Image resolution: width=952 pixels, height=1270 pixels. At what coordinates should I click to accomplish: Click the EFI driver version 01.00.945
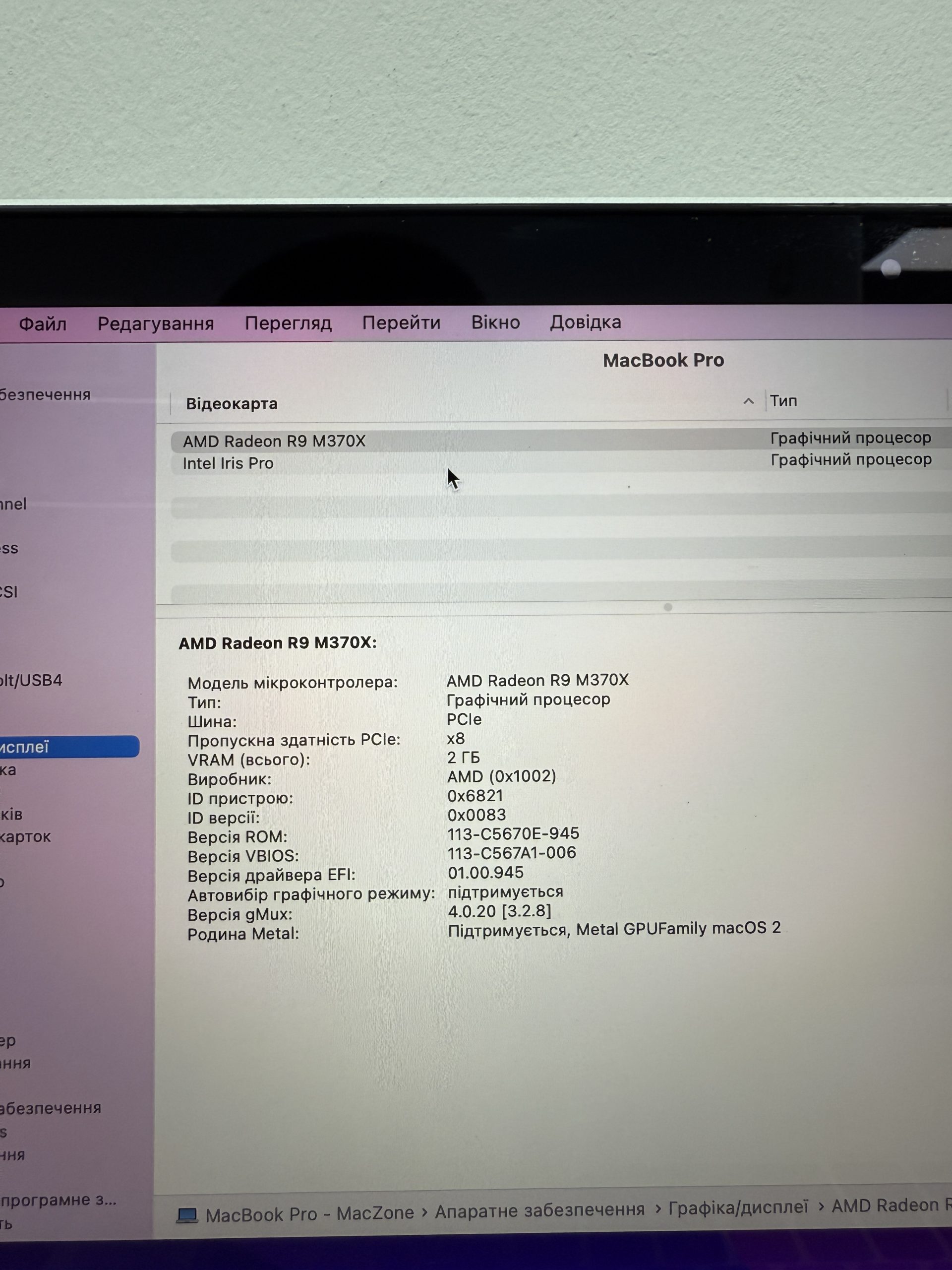[x=486, y=873]
